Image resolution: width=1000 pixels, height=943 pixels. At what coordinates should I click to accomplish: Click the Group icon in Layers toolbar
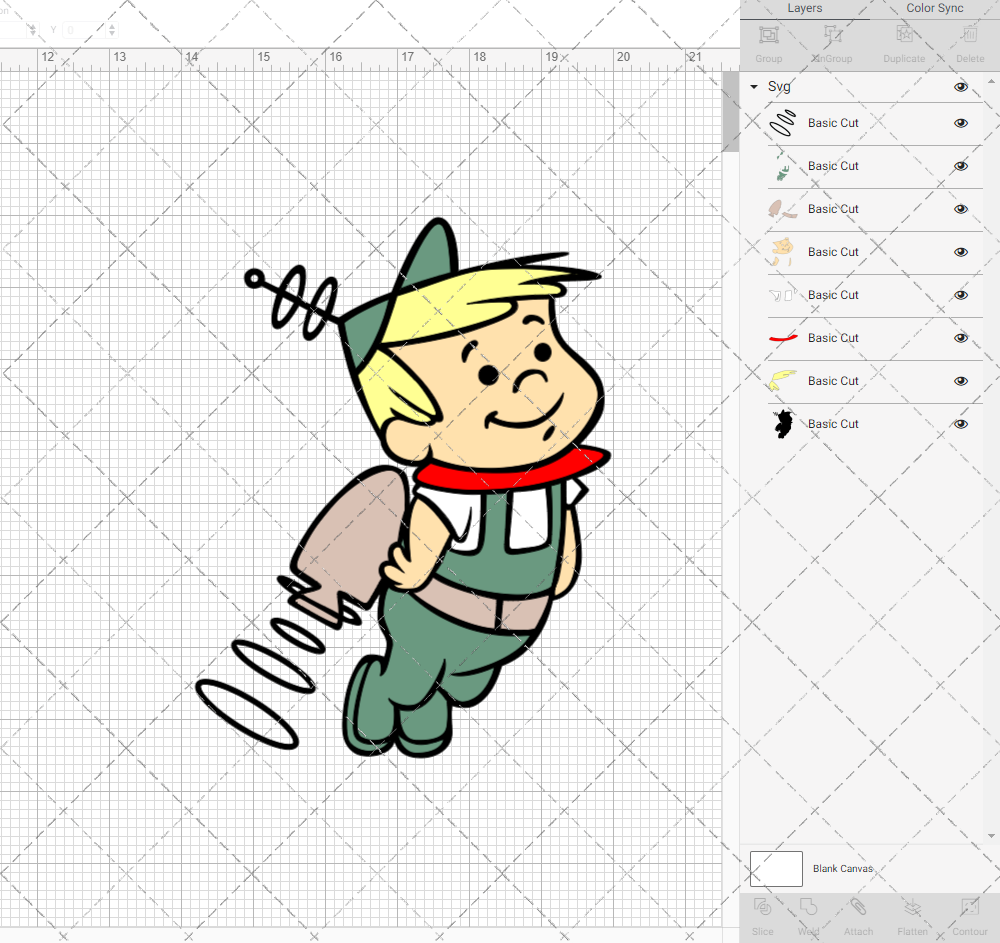(x=768, y=35)
